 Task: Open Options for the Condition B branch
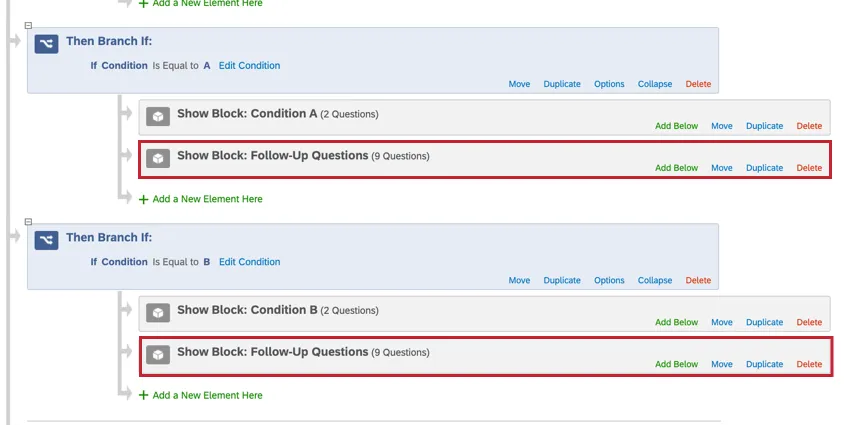coord(609,280)
